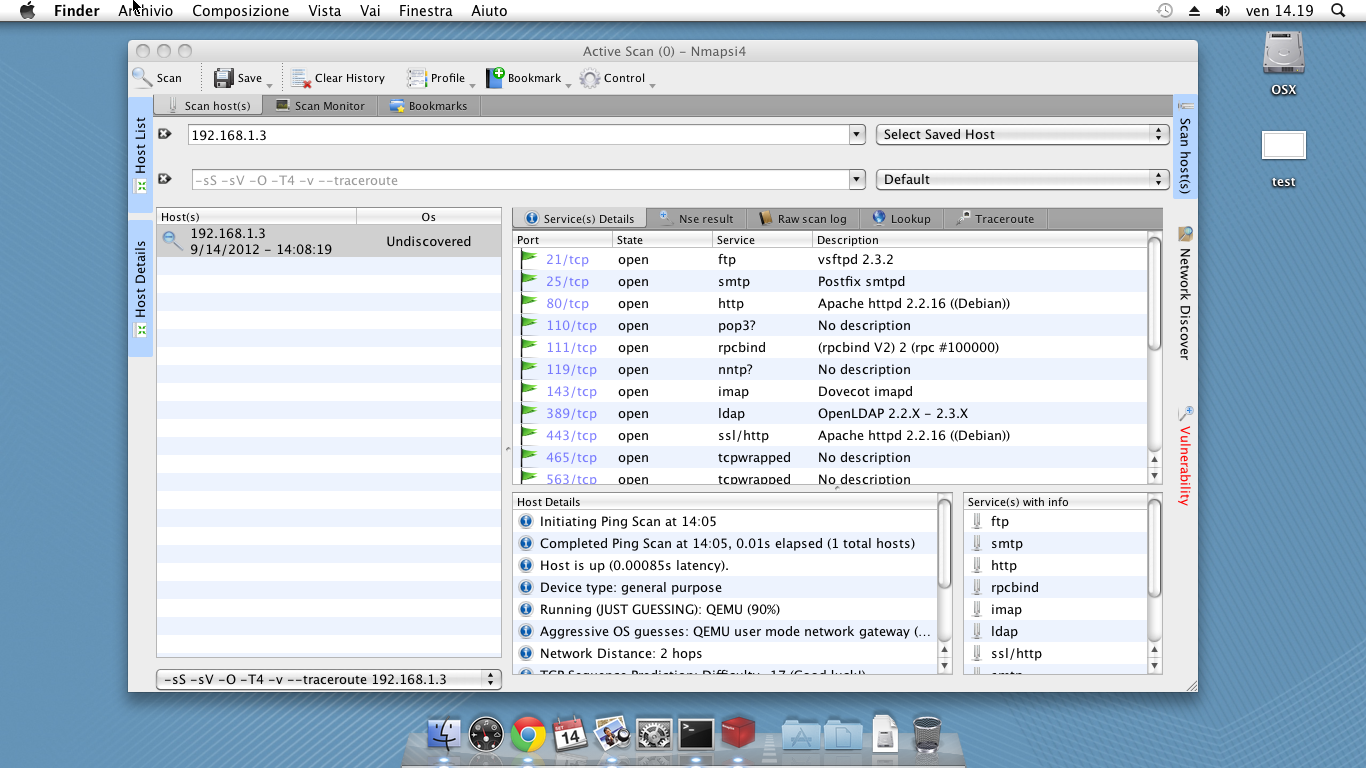This screenshot has height=768, width=1366.
Task: Click the host address input field
Action: pyautogui.click(x=515, y=135)
